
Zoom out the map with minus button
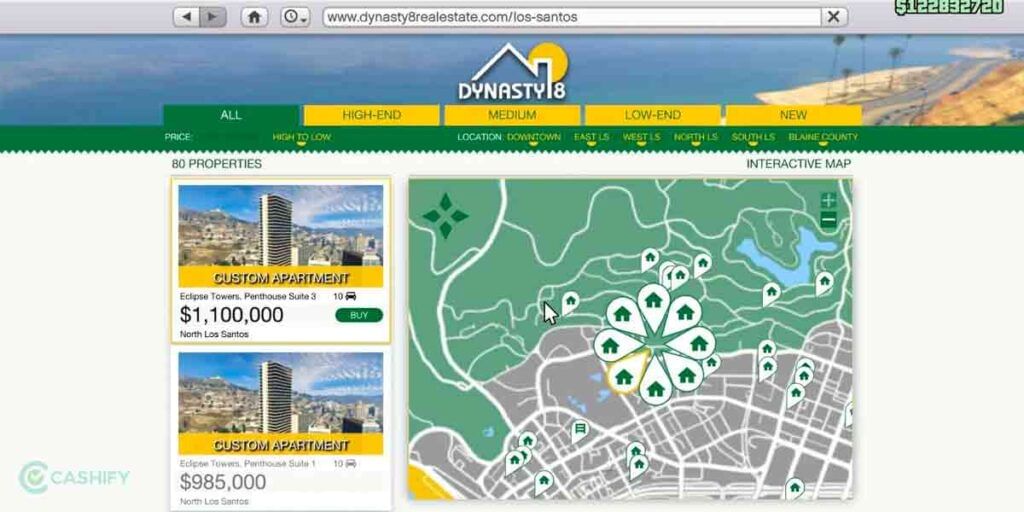[x=828, y=221]
